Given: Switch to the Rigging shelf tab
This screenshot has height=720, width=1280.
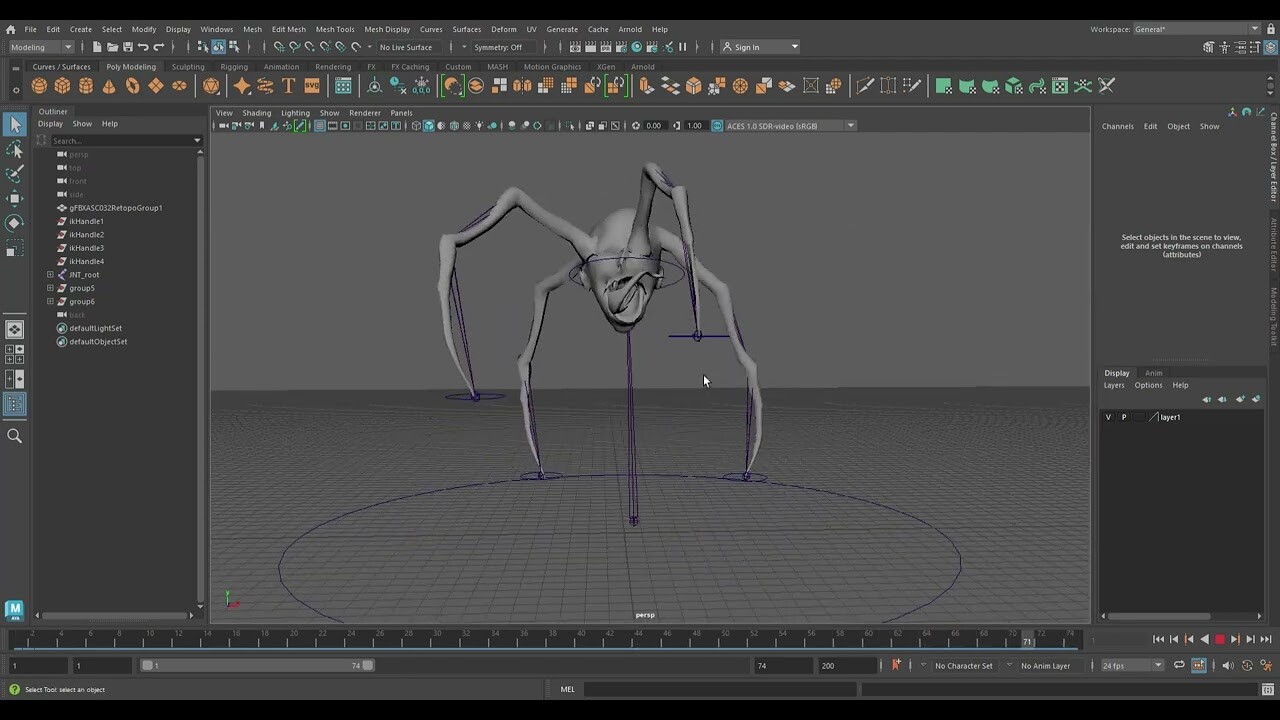Looking at the screenshot, I should click(x=233, y=66).
